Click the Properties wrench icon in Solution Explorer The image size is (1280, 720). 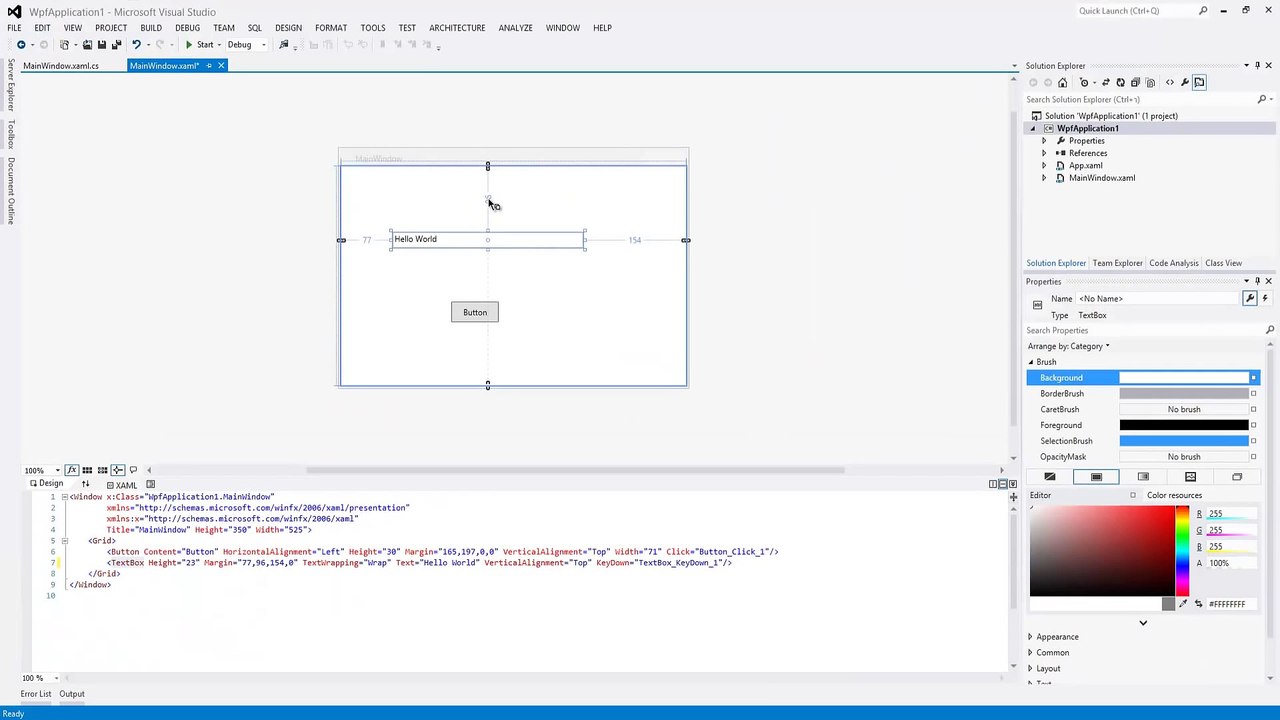pos(1185,83)
